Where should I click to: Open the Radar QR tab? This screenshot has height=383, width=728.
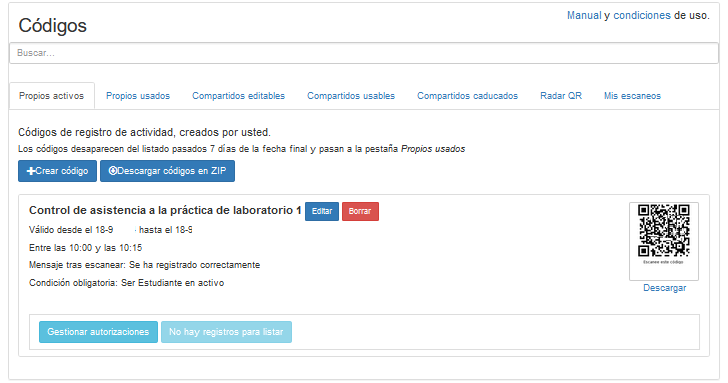click(561, 96)
